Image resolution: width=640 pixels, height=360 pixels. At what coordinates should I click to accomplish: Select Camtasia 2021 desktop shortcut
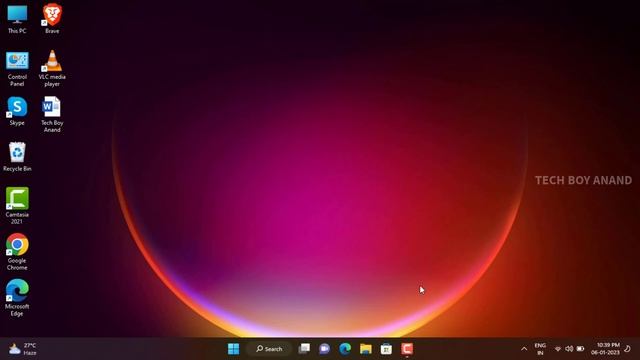tap(17, 206)
